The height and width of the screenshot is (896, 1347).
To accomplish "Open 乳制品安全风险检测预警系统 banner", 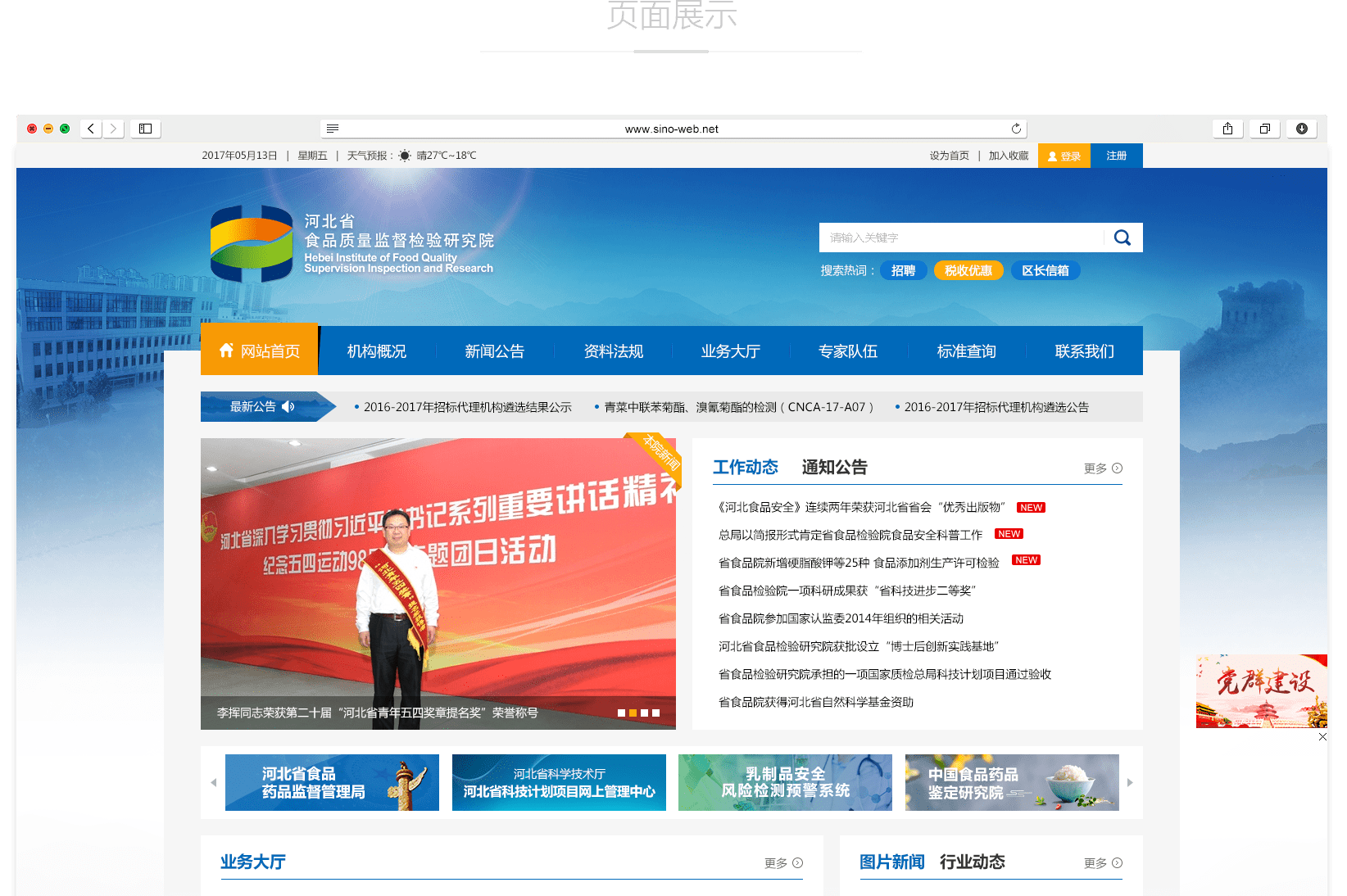I will point(785,783).
